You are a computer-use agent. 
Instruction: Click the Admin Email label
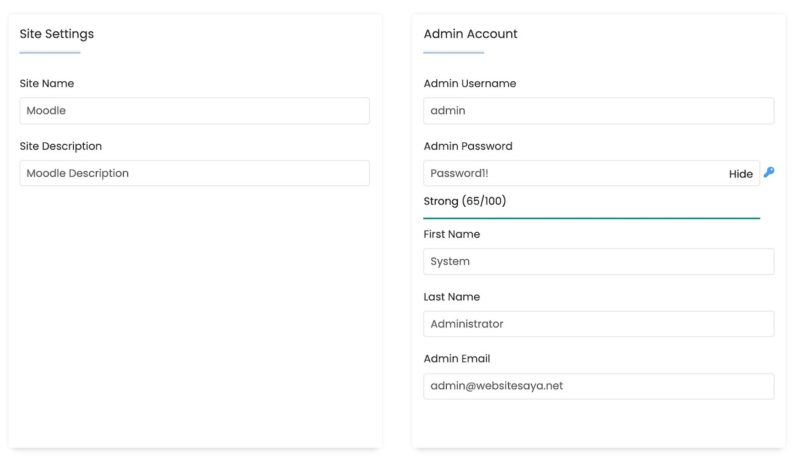(457, 359)
